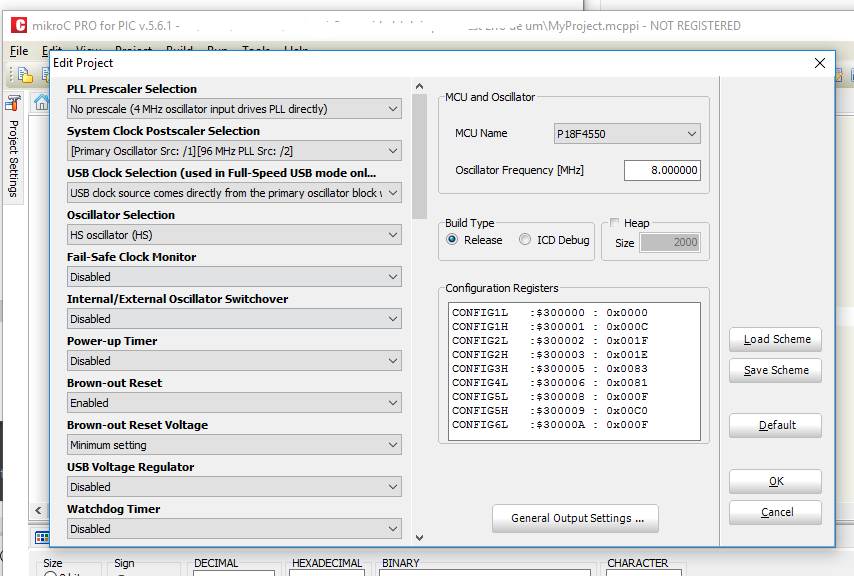Click the CHARACTER label in converter panel
This screenshot has width=854, height=576.
[637, 563]
